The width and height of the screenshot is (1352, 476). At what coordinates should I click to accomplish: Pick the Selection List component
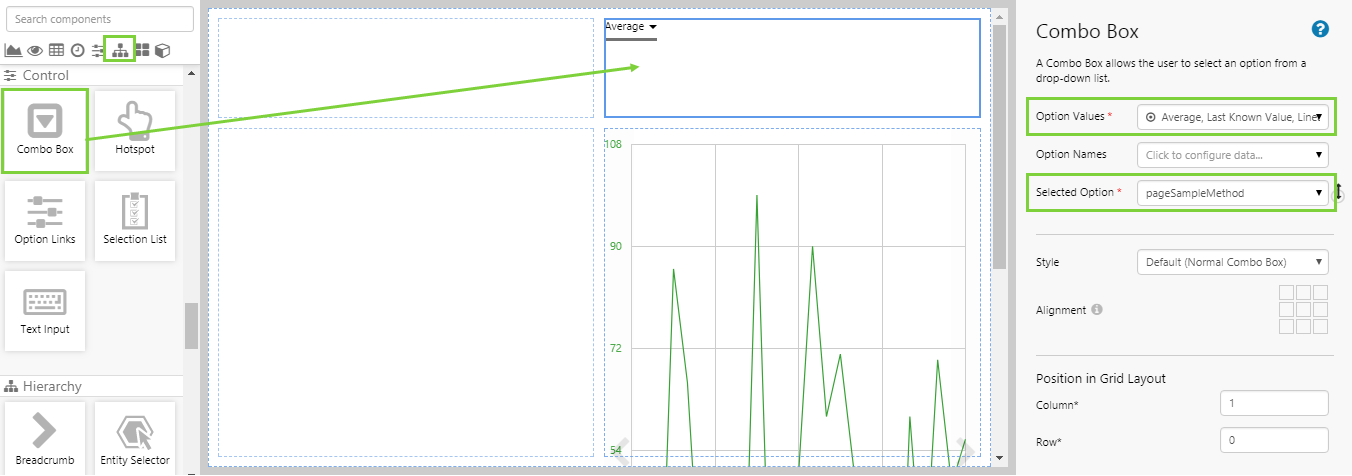tap(135, 220)
